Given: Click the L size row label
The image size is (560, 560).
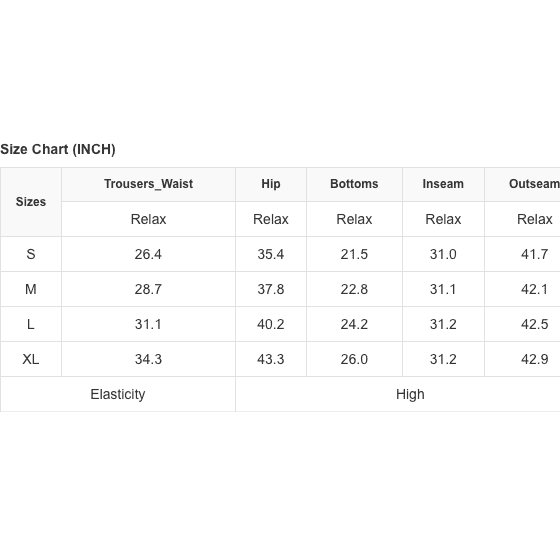Looking at the screenshot, I should 31,324.
